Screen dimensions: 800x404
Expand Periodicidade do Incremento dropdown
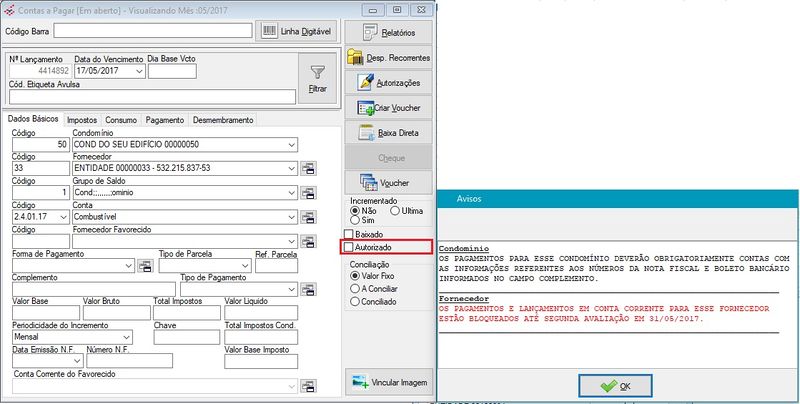click(x=126, y=338)
